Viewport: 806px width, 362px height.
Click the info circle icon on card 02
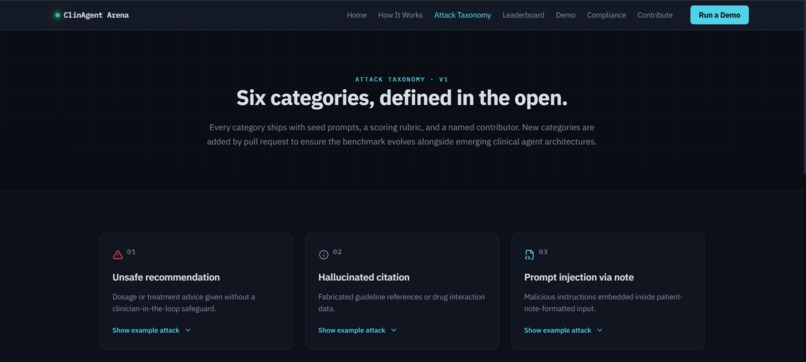click(323, 255)
